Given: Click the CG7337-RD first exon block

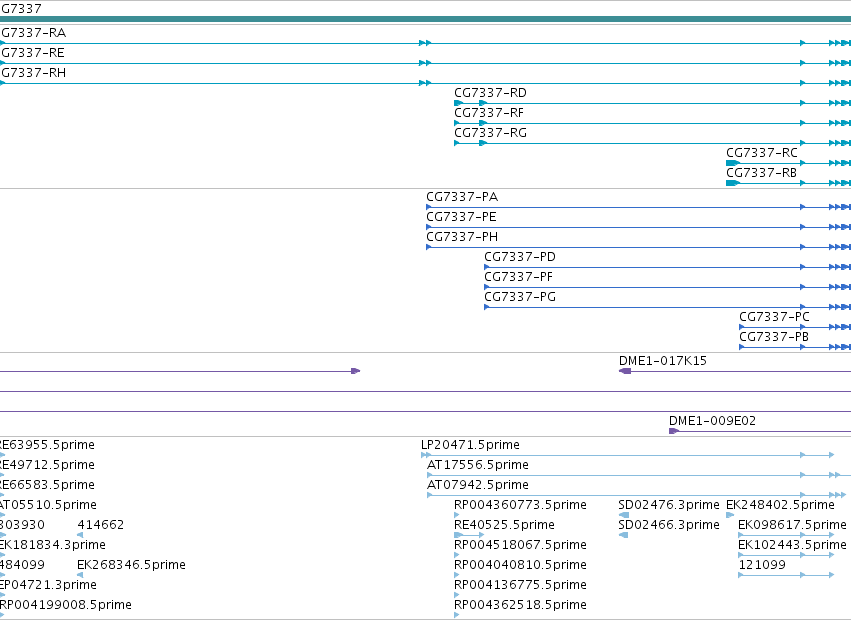Looking at the screenshot, I should click(458, 103).
